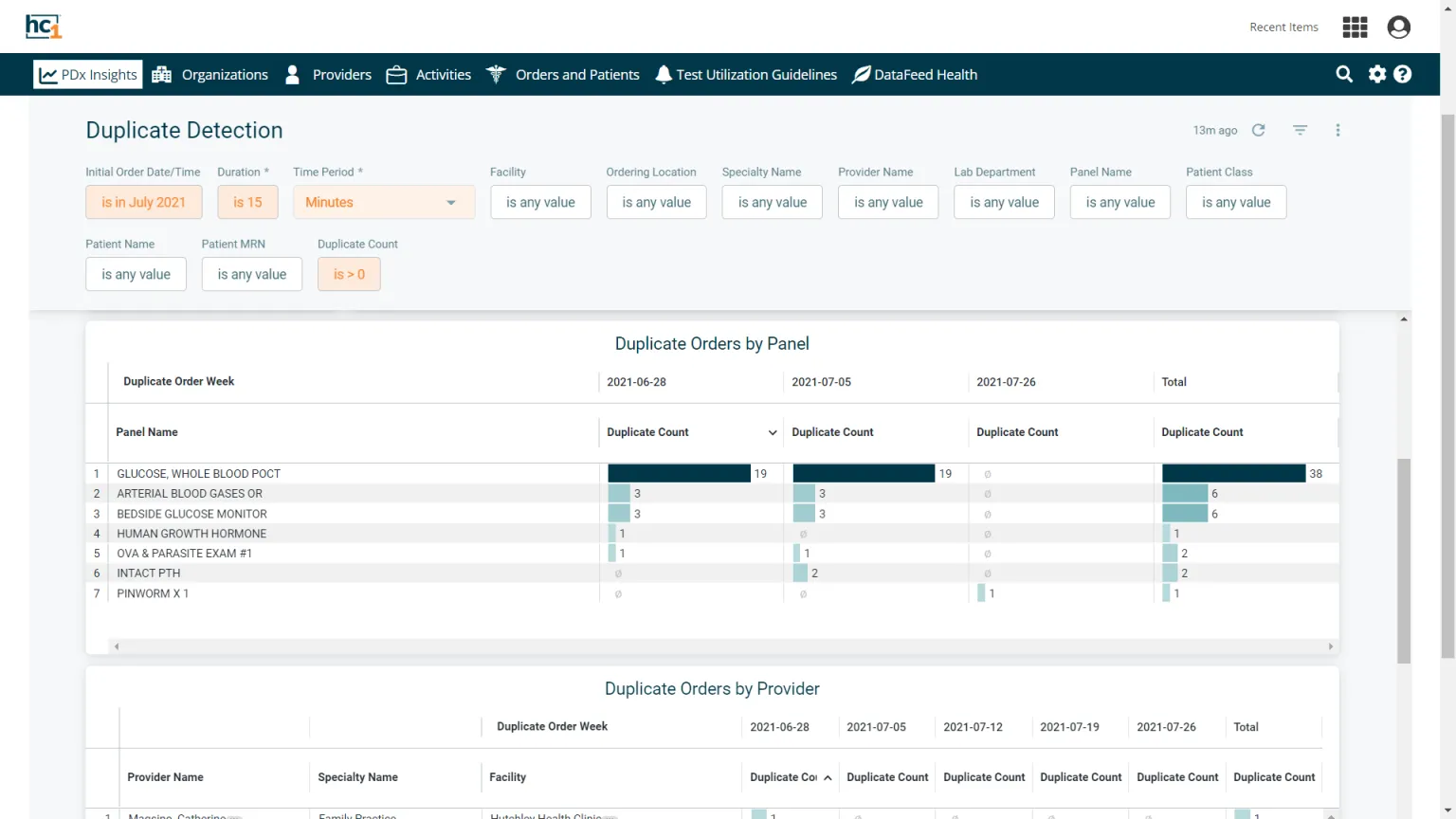Viewport: 1456px width, 819px height.
Task: Sort panel table by Duplicate Count chevron
Action: coord(773,431)
